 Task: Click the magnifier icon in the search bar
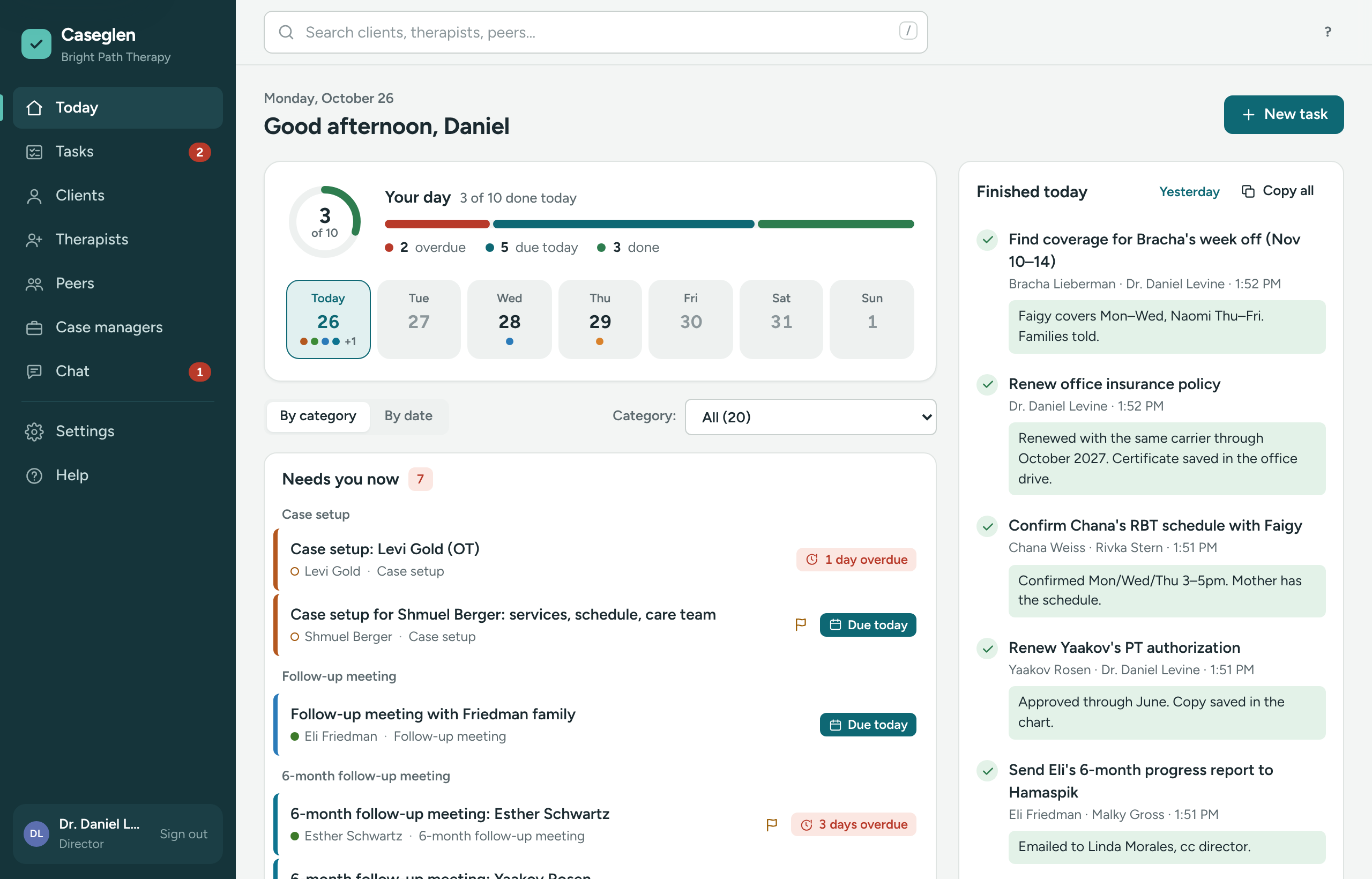pyautogui.click(x=287, y=33)
